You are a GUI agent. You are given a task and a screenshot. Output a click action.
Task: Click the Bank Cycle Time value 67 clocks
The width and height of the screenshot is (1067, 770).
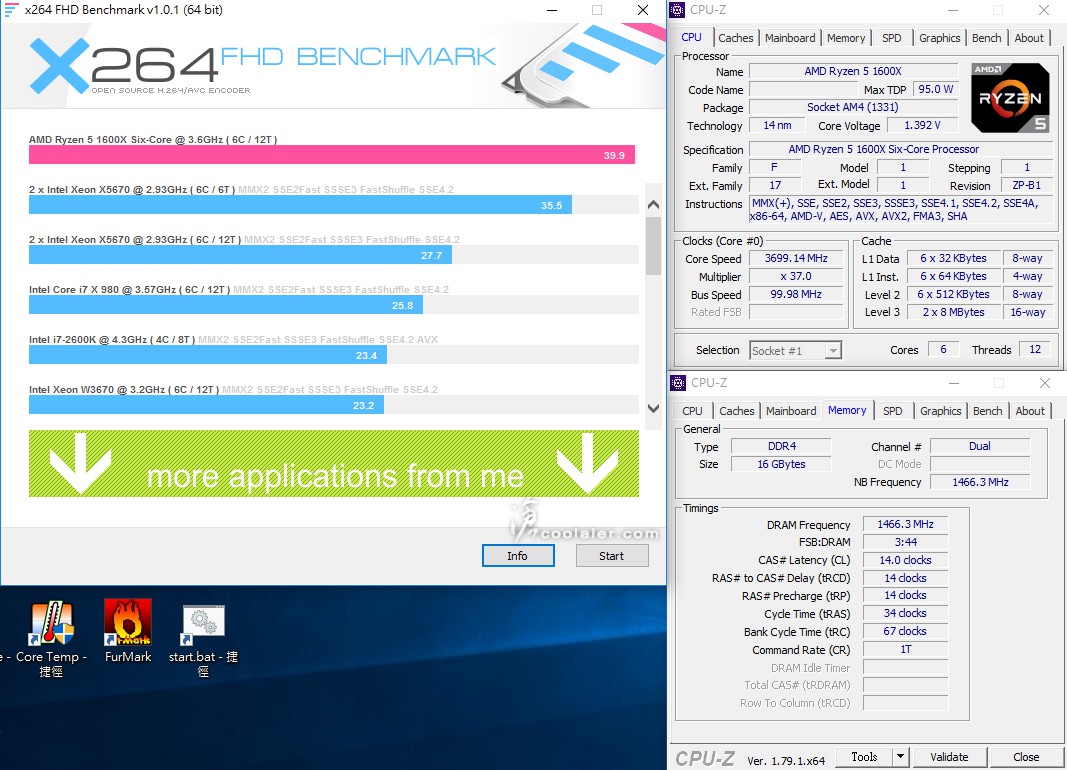coord(905,631)
